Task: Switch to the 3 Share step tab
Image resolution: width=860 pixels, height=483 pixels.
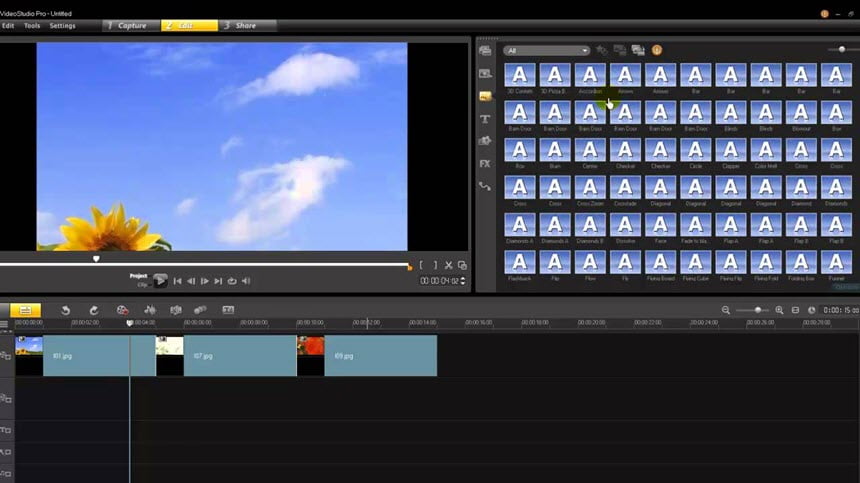Action: point(246,26)
